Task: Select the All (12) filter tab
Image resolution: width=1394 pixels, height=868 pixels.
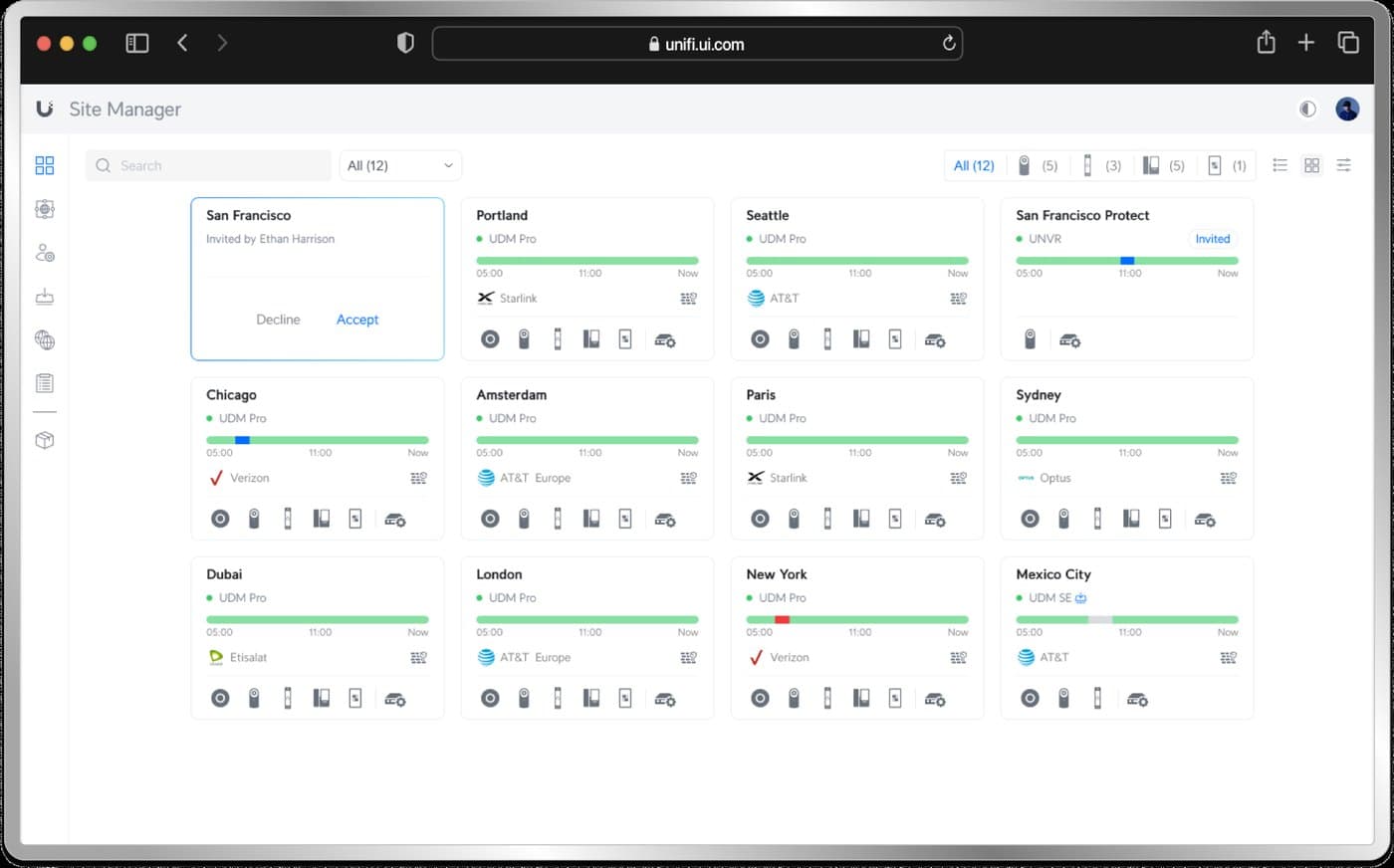Action: [974, 165]
